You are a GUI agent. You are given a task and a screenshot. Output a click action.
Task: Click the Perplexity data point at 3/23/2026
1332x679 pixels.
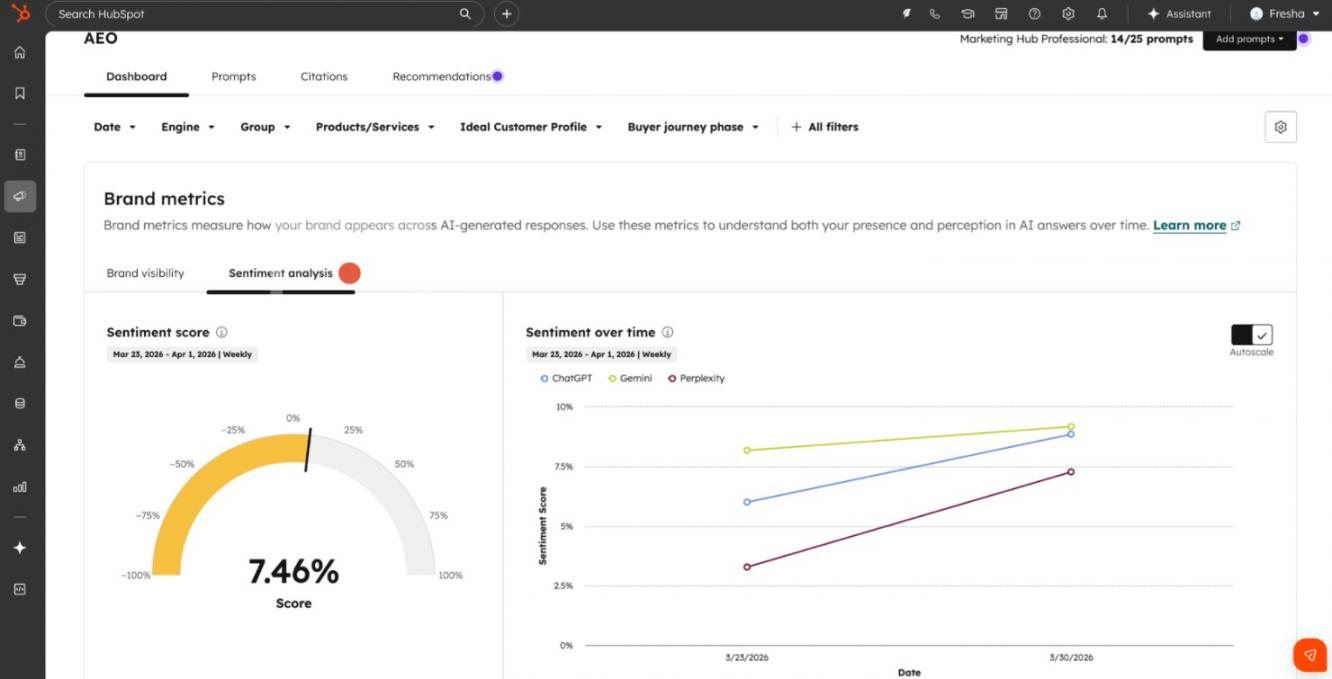pos(747,567)
